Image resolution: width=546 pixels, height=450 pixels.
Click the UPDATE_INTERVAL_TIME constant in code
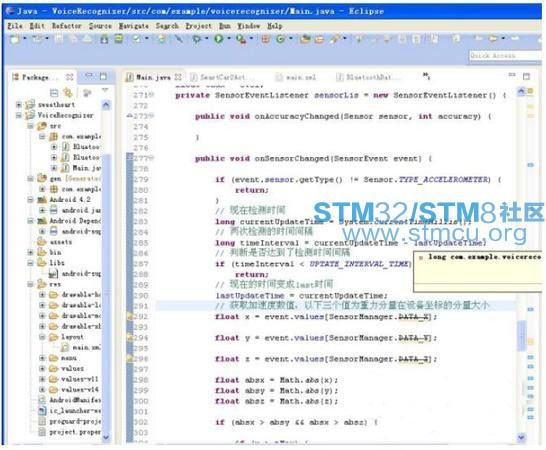pyautogui.click(x=359, y=264)
